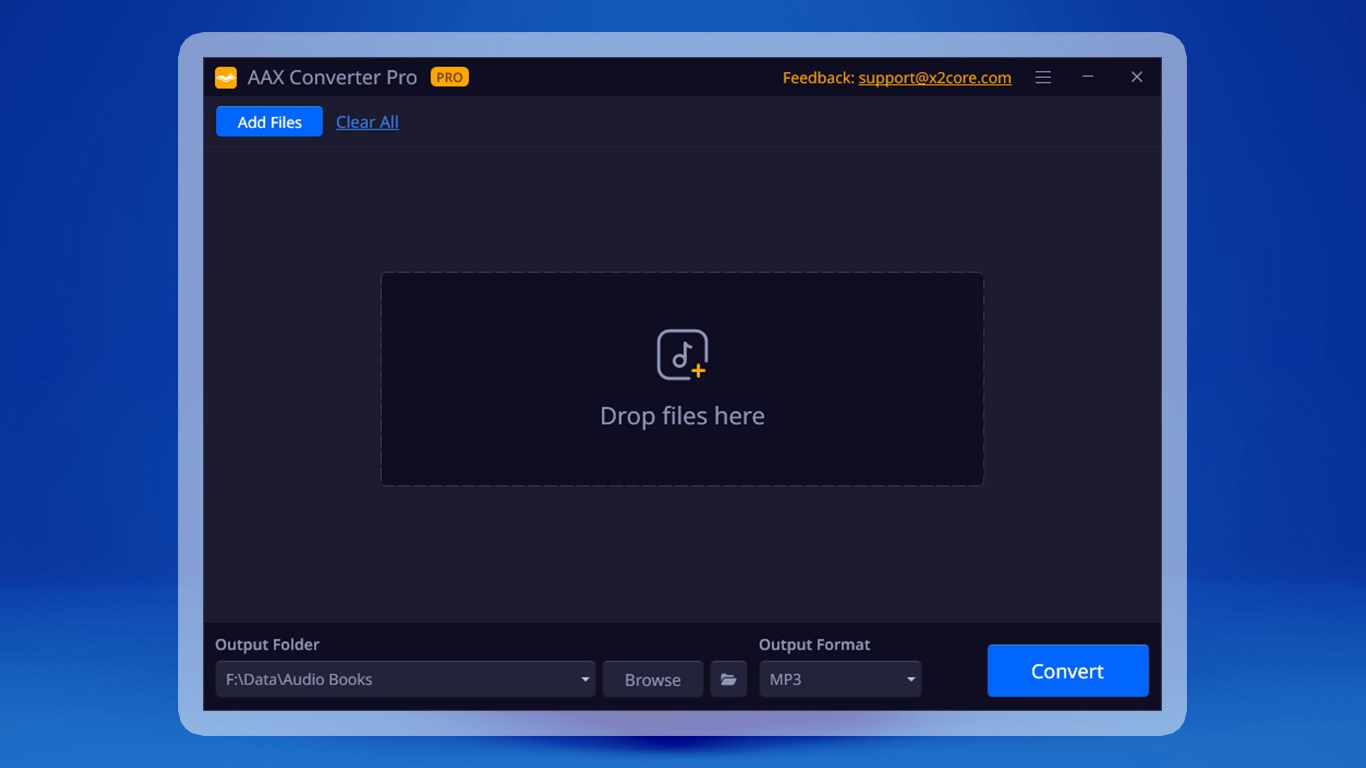The image size is (1366, 768).
Task: Open the MP3 Output Format dropdown
Action: pyautogui.click(x=840, y=680)
